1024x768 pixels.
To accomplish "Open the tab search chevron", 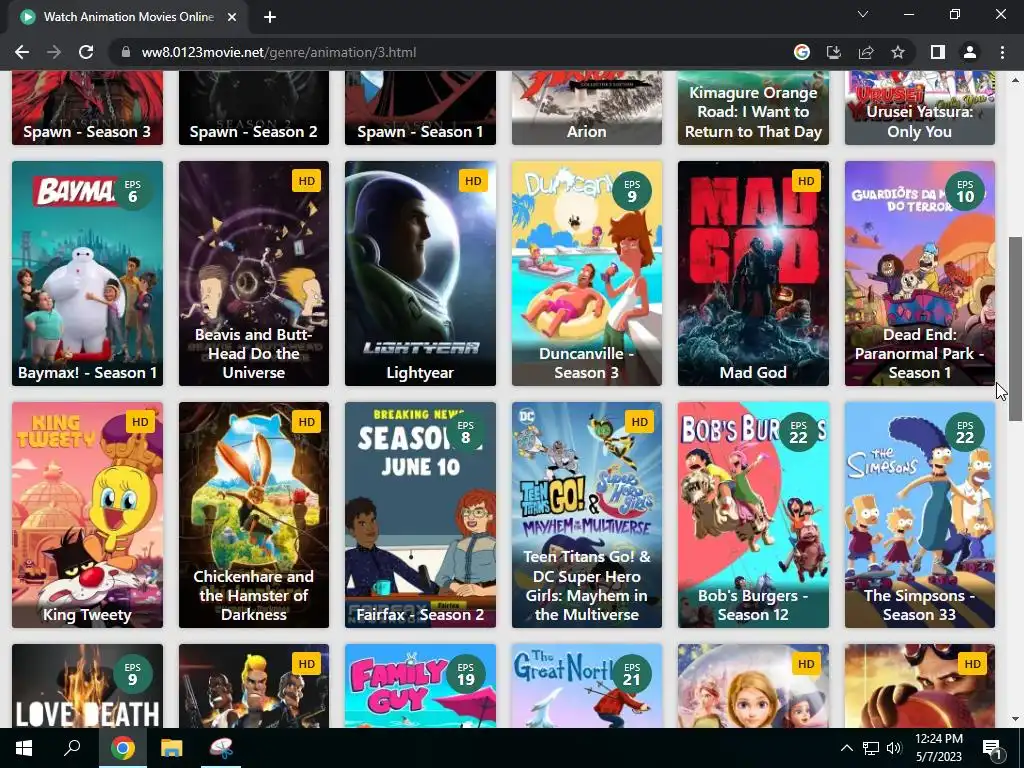I will pos(863,14).
